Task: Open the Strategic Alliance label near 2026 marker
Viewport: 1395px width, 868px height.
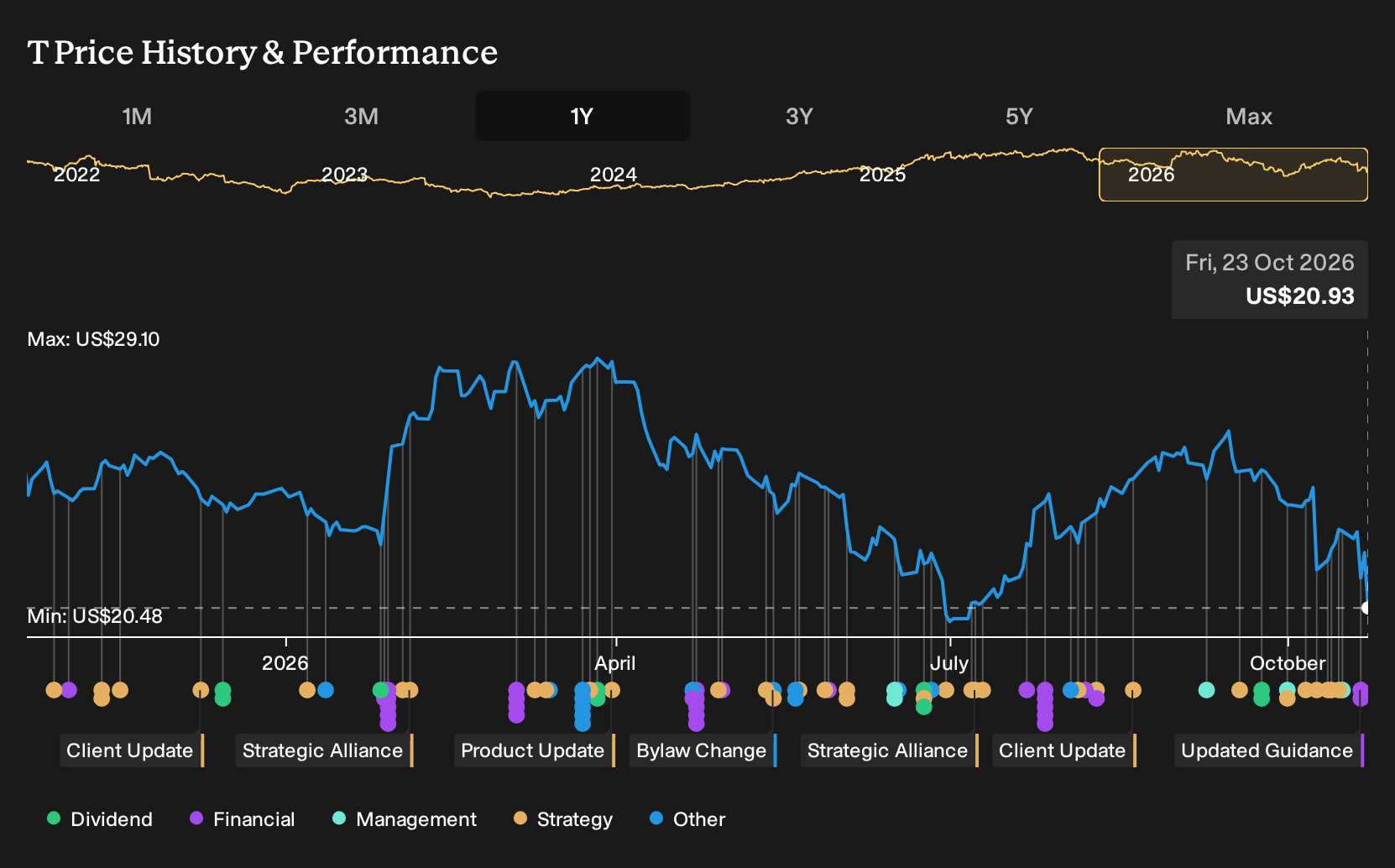Action: click(x=325, y=750)
